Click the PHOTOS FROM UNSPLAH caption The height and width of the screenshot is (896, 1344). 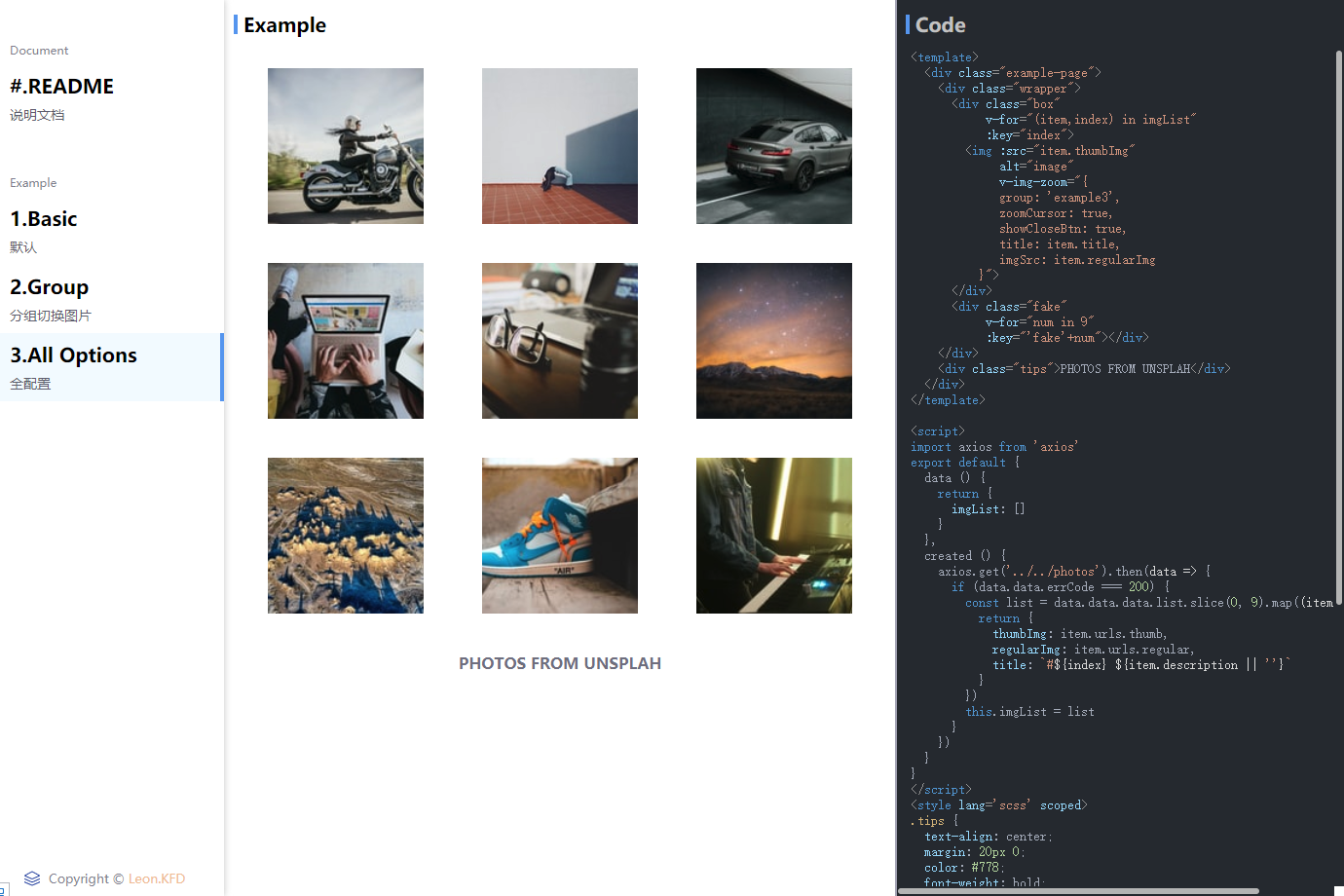coord(560,663)
